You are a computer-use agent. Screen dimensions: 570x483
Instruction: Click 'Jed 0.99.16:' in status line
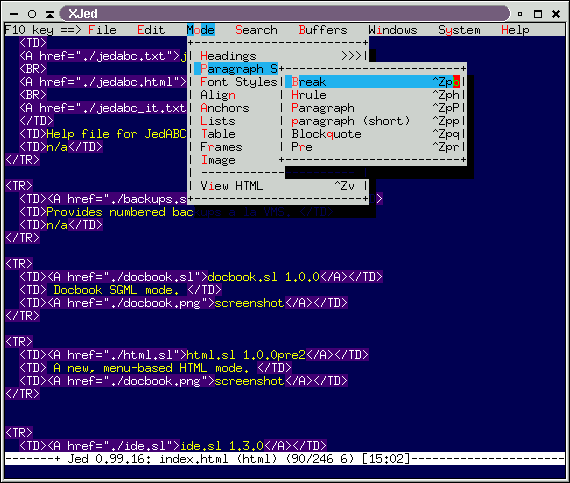tap(109, 459)
